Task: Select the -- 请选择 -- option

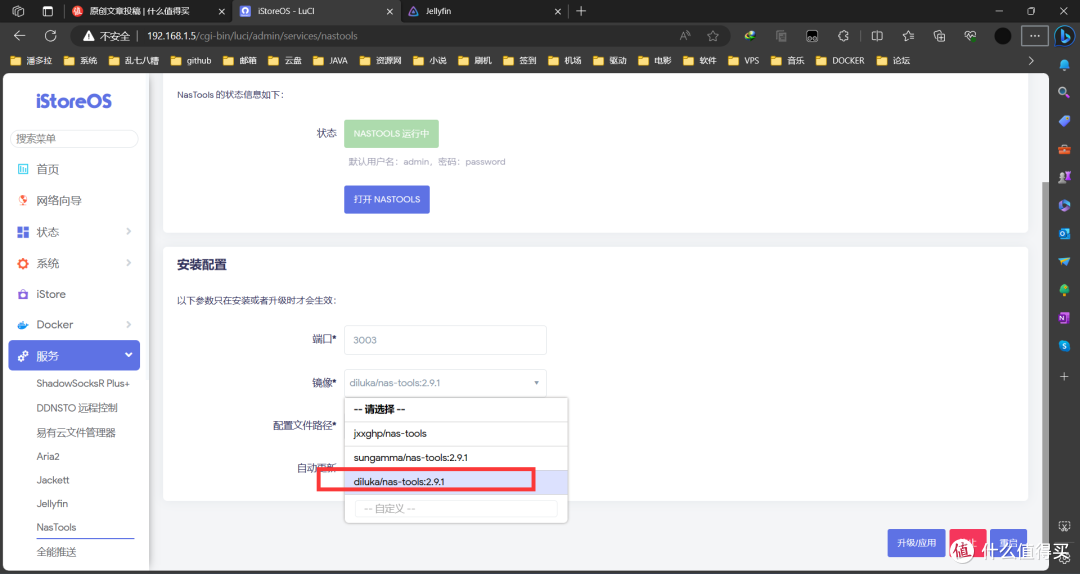Action: pyautogui.click(x=456, y=409)
